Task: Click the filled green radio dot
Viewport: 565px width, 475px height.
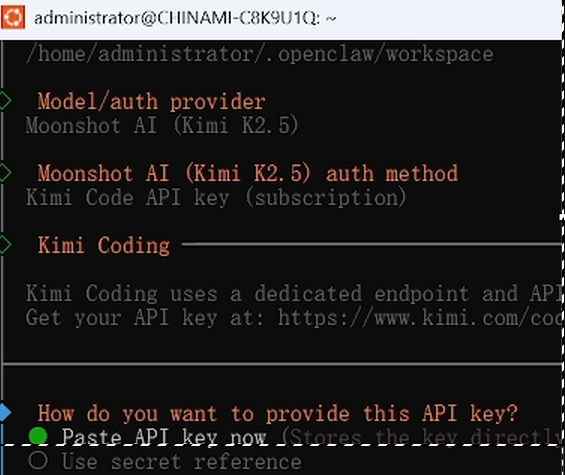Action: [37, 436]
